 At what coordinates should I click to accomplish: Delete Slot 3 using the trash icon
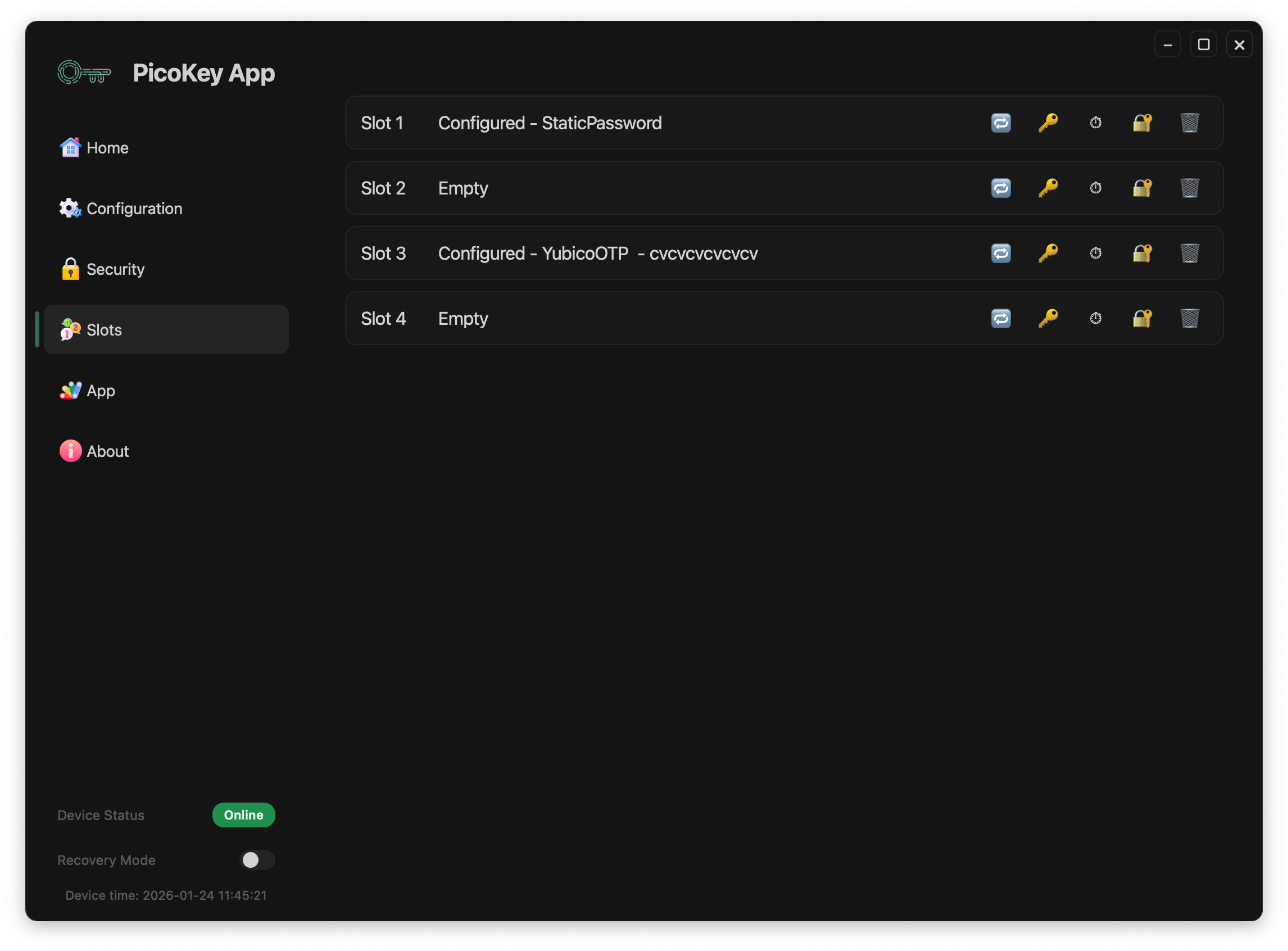click(x=1190, y=253)
